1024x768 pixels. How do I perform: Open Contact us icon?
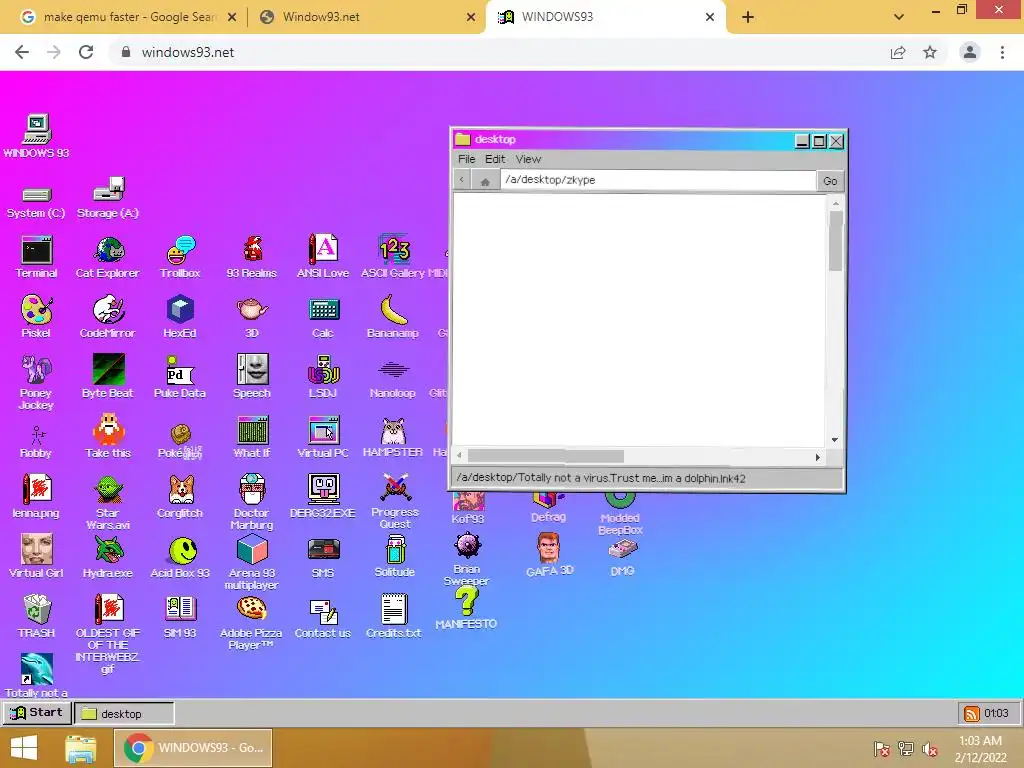[323, 617]
